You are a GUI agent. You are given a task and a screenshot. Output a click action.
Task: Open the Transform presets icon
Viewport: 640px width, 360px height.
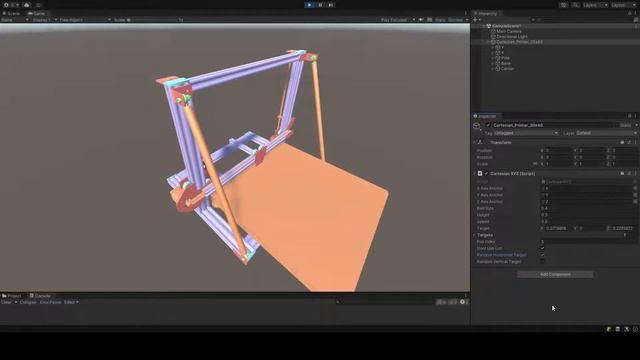[629, 142]
